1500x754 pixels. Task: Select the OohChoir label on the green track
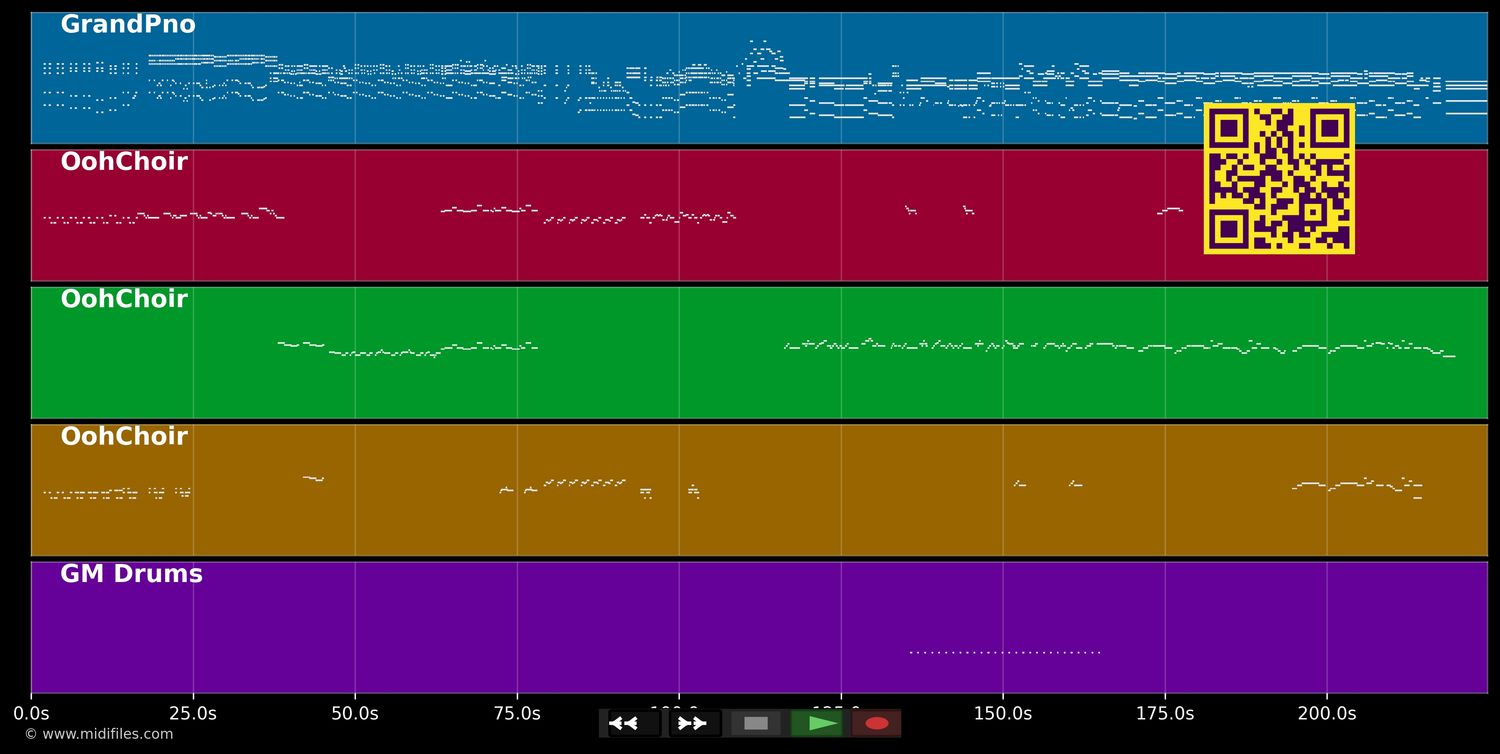coord(124,299)
